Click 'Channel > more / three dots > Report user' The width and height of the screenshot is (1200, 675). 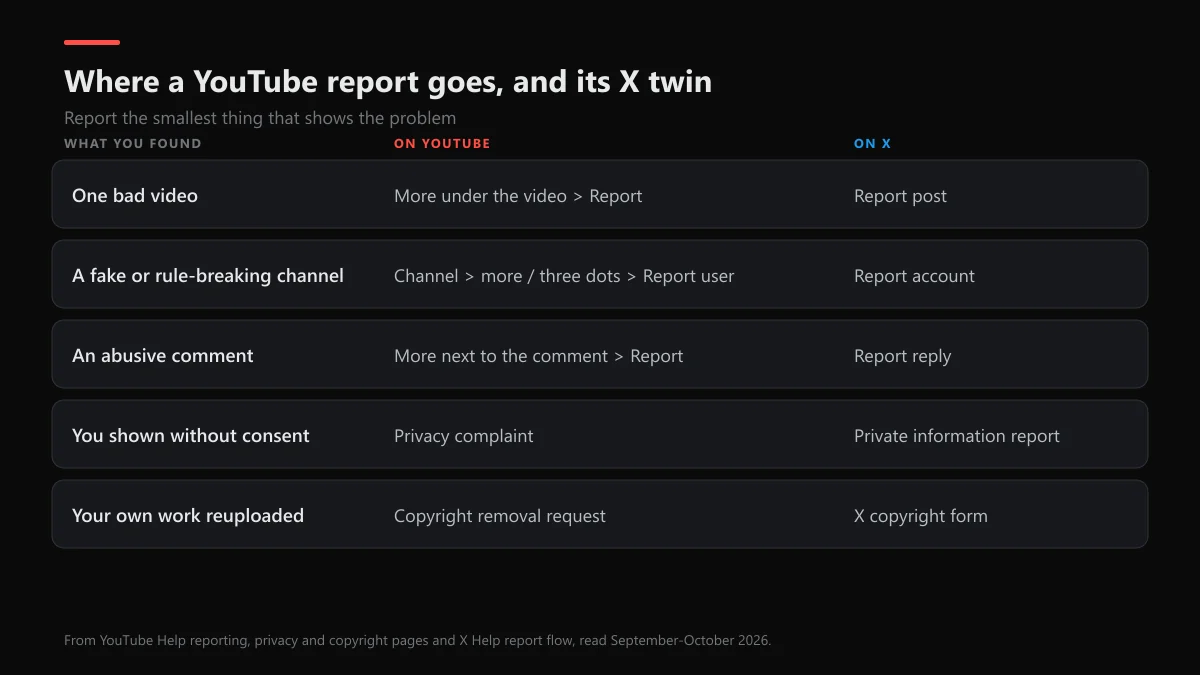(564, 276)
